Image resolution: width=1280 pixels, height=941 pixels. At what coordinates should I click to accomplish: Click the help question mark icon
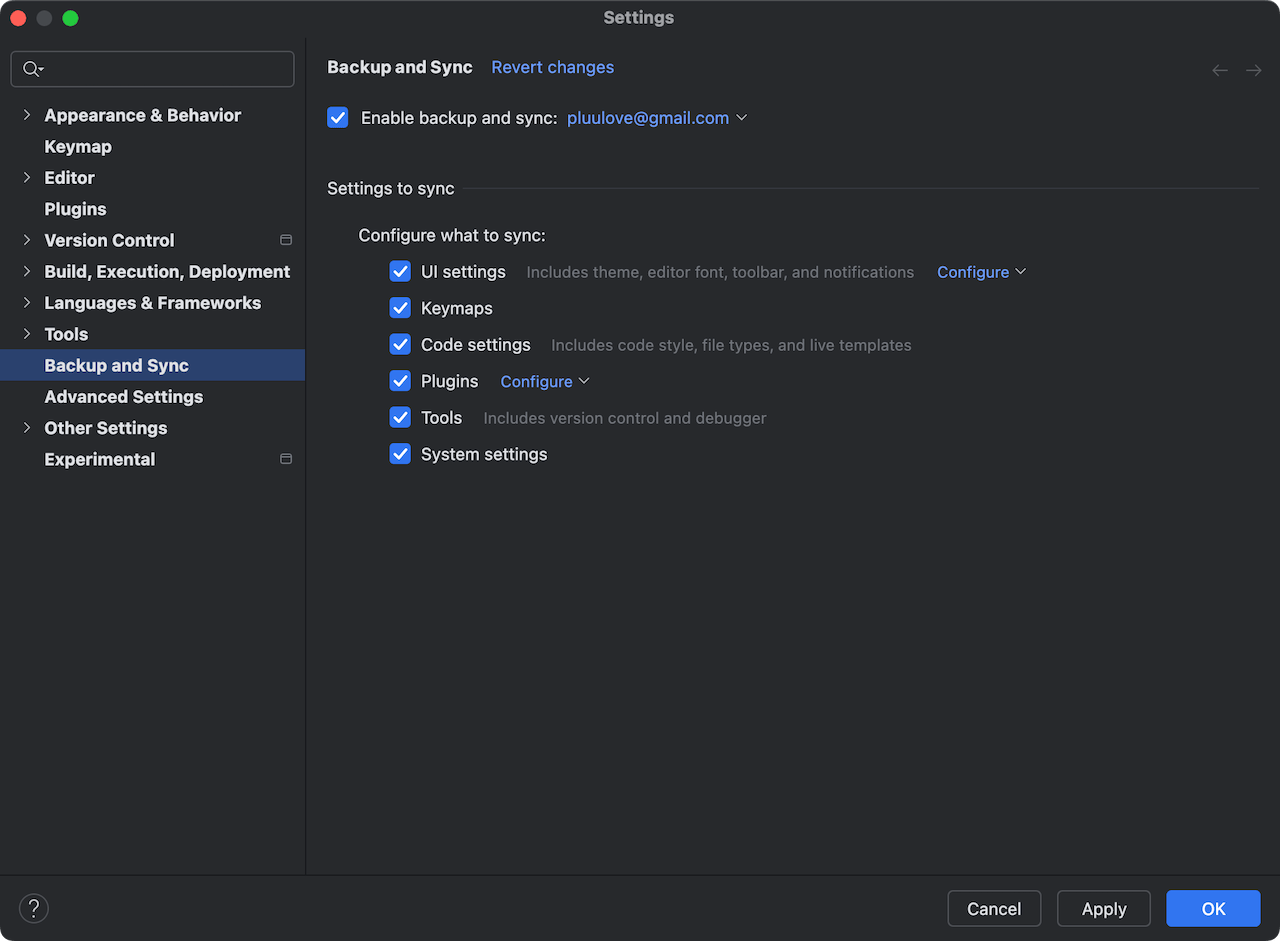tap(34, 908)
